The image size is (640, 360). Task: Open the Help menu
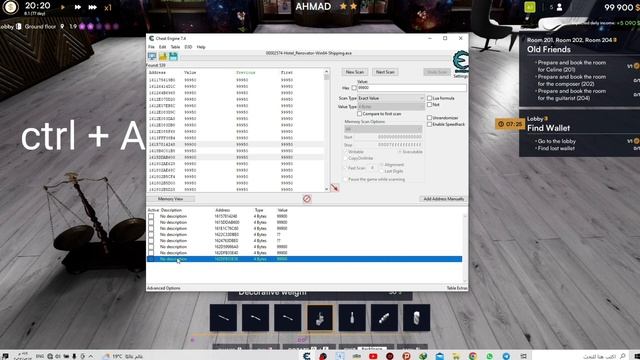click(201, 47)
